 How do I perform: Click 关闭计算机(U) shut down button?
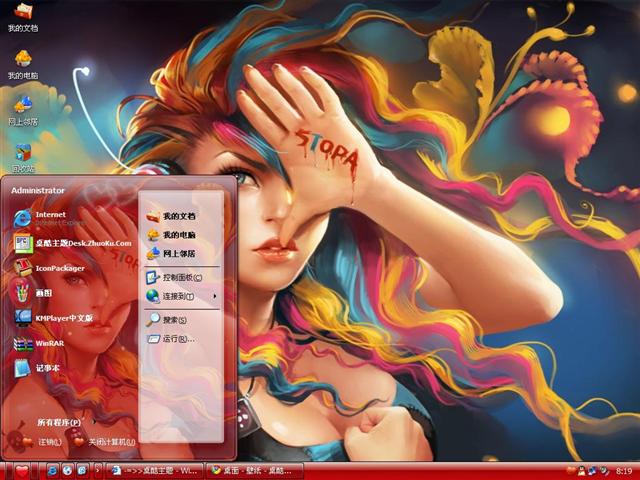[105, 442]
